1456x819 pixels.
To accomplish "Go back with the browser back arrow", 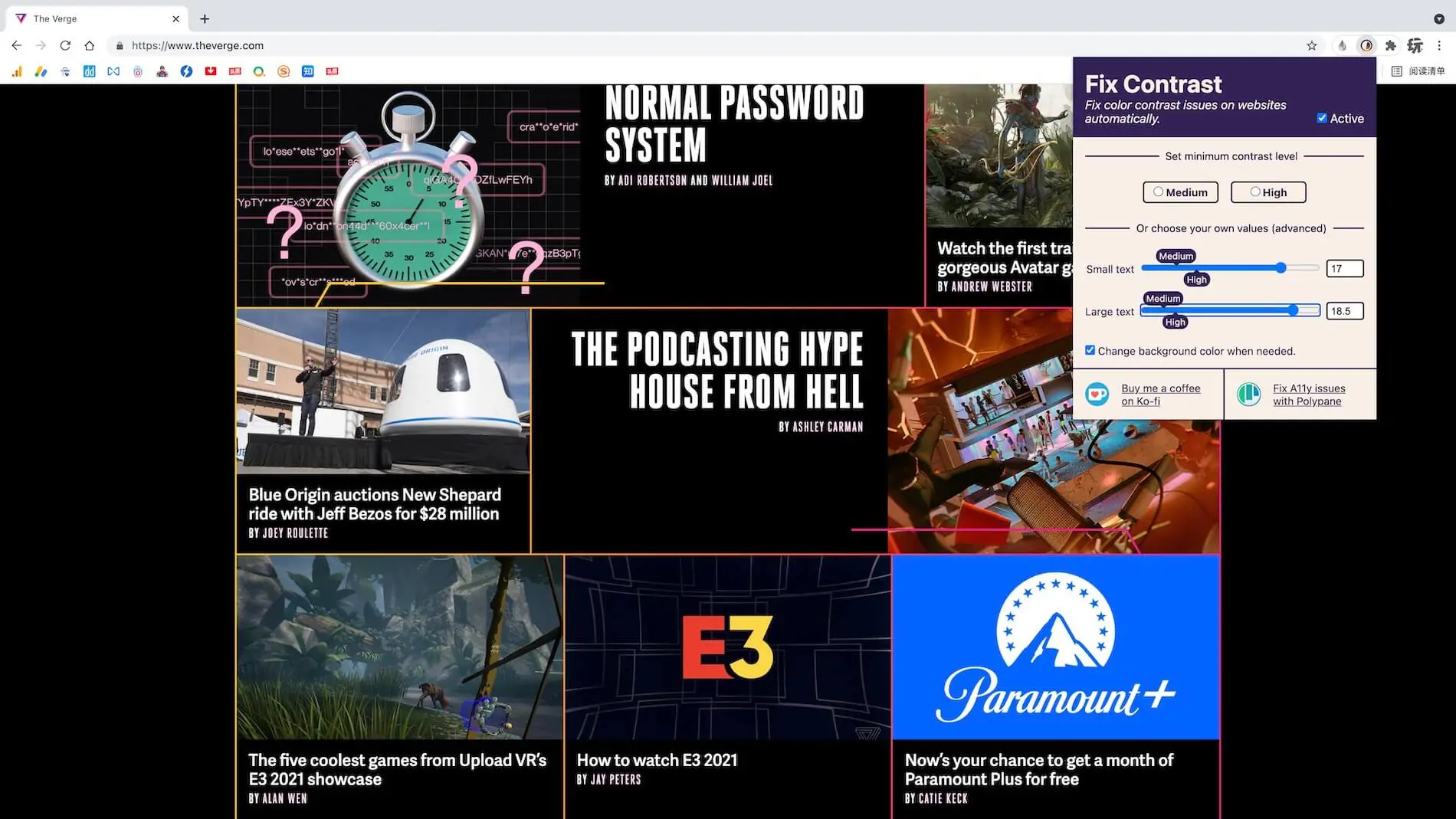I will coord(17,45).
